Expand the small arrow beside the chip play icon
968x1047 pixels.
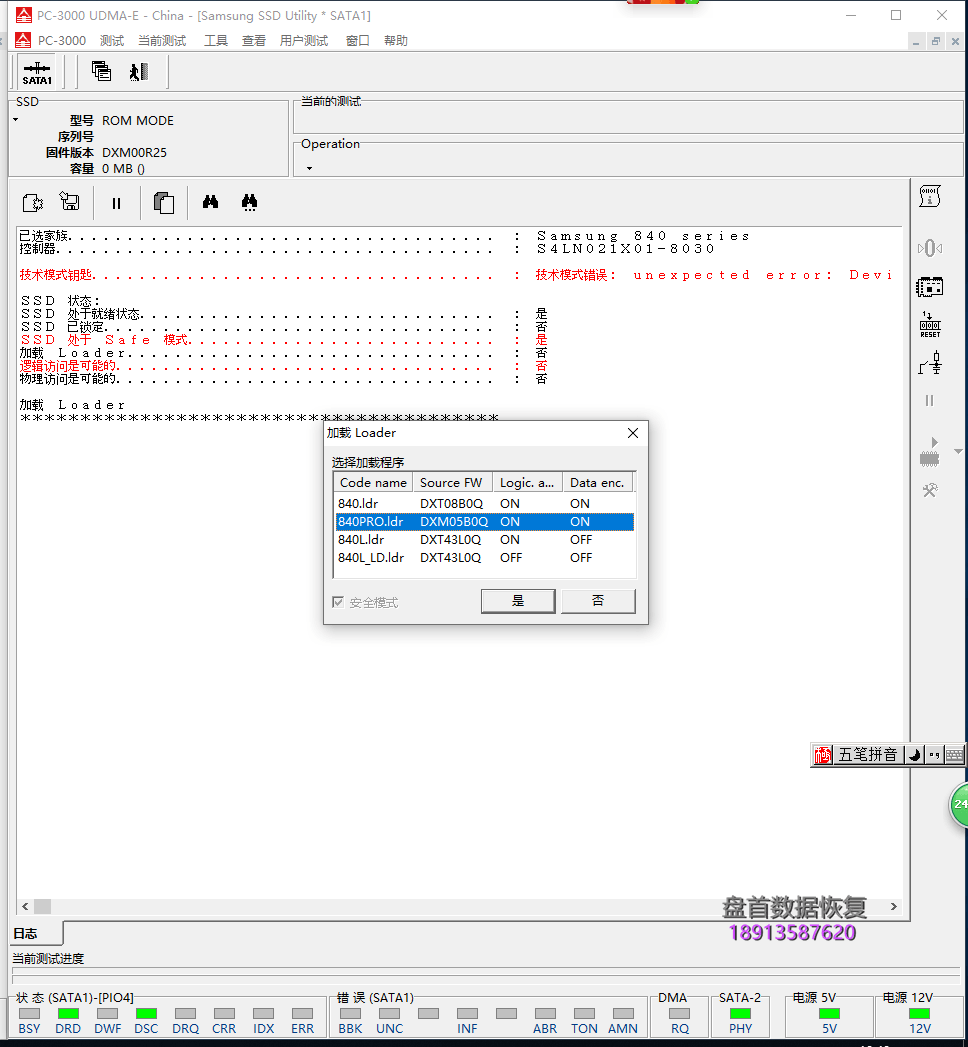(958, 452)
